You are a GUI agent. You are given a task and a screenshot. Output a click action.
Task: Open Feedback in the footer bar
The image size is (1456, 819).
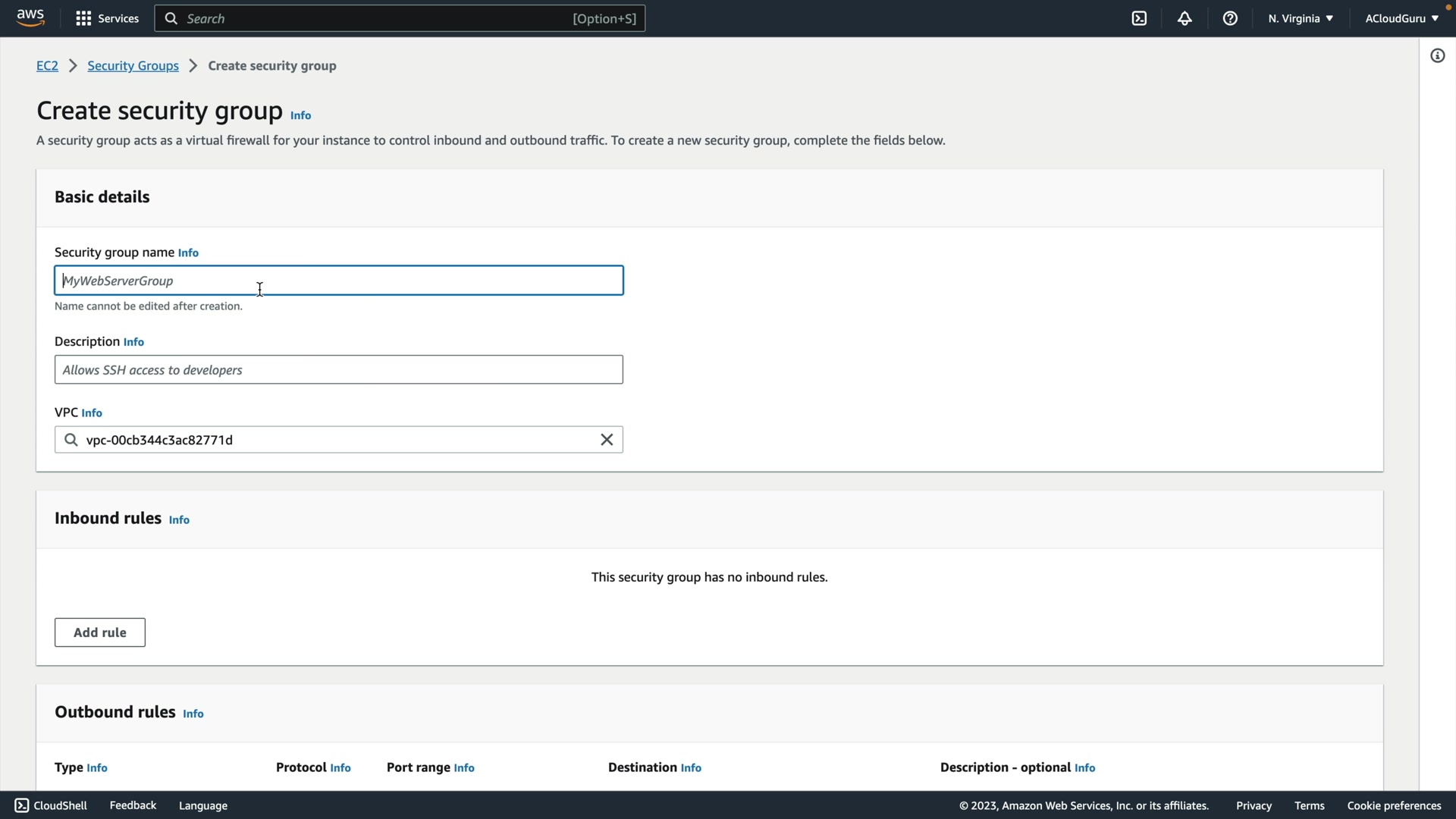133,805
